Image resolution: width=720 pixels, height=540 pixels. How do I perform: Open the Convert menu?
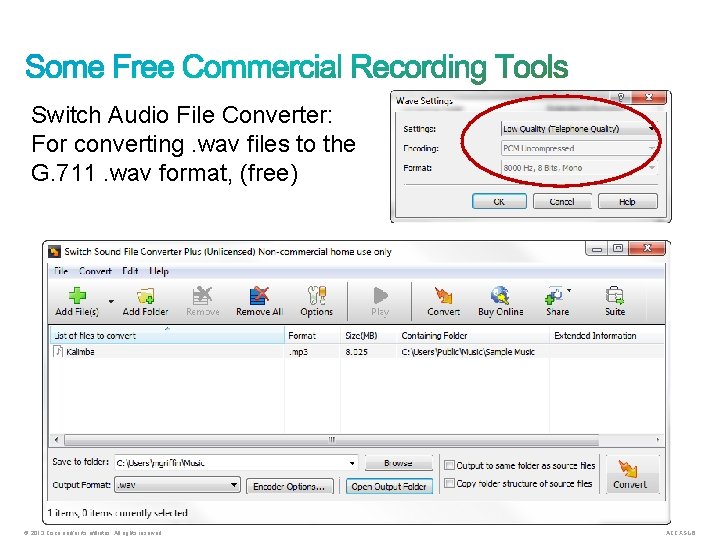(x=95, y=271)
